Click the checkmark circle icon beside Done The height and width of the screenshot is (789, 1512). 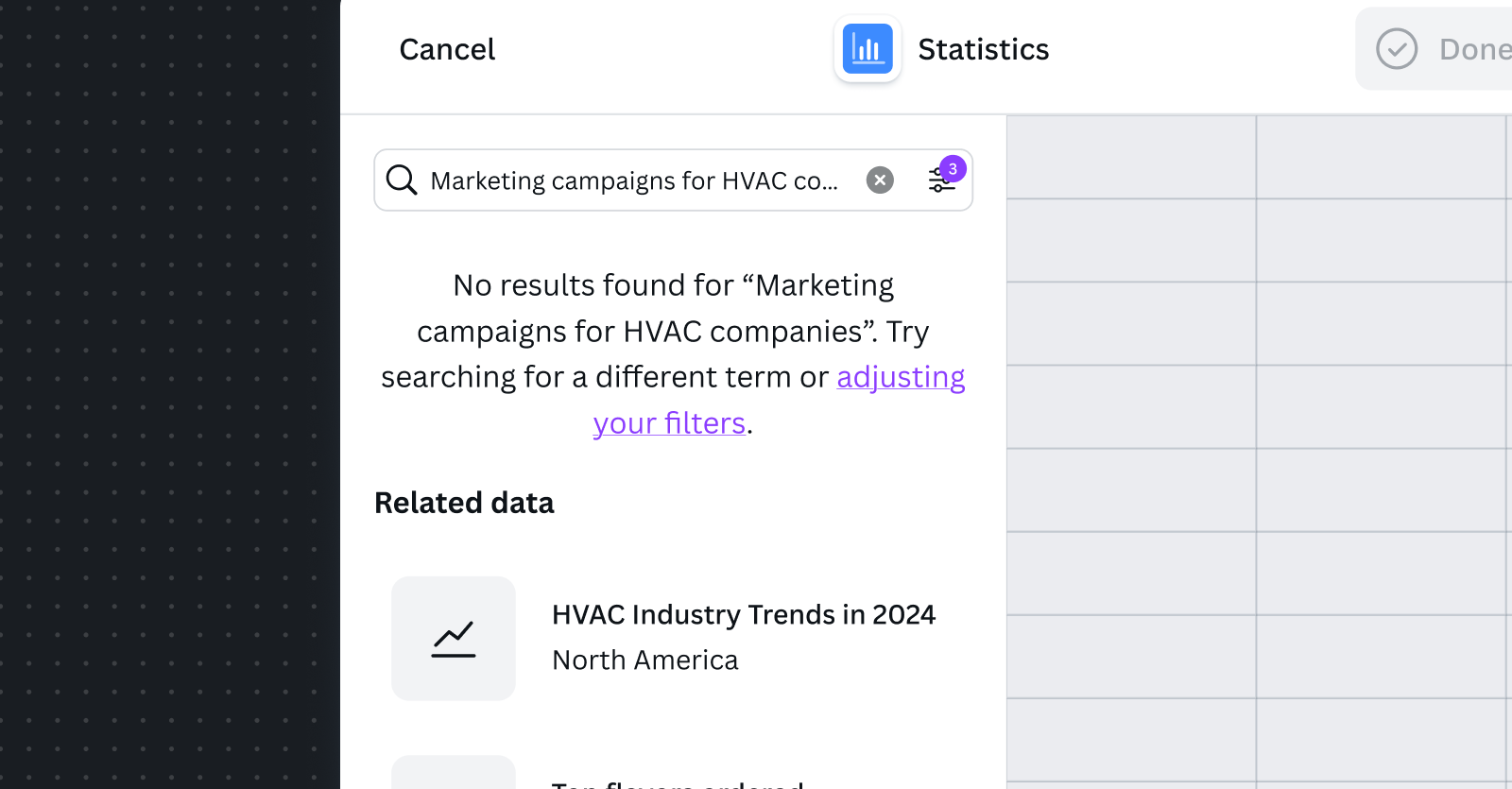pyautogui.click(x=1396, y=49)
